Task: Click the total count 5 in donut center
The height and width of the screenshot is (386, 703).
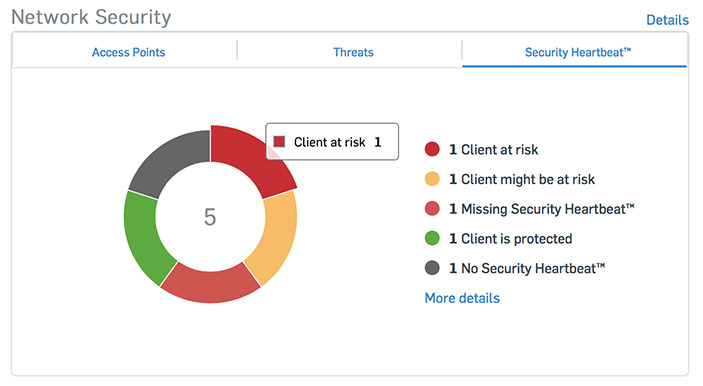Action: click(210, 217)
